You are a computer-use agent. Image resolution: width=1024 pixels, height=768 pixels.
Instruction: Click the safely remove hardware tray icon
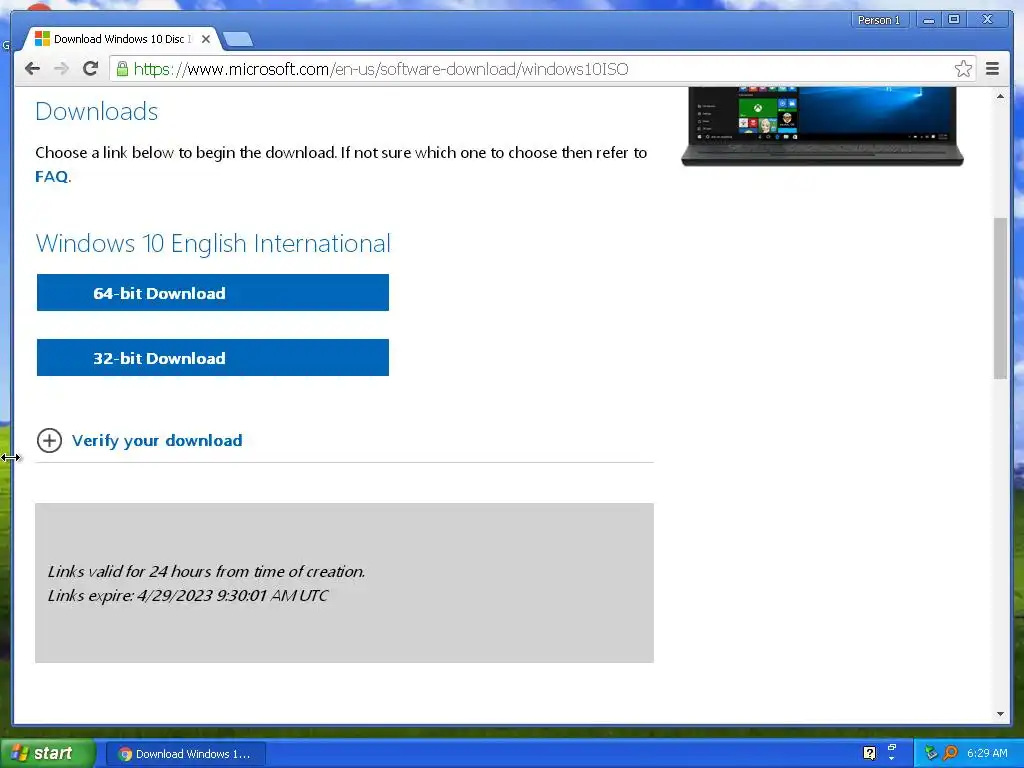click(931, 753)
